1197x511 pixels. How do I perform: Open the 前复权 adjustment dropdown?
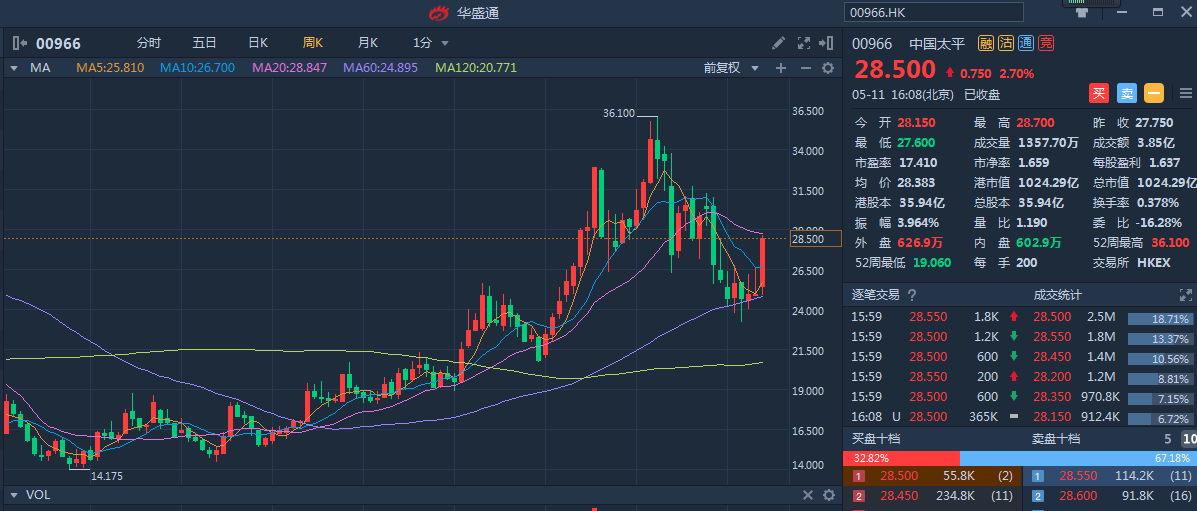(727, 68)
